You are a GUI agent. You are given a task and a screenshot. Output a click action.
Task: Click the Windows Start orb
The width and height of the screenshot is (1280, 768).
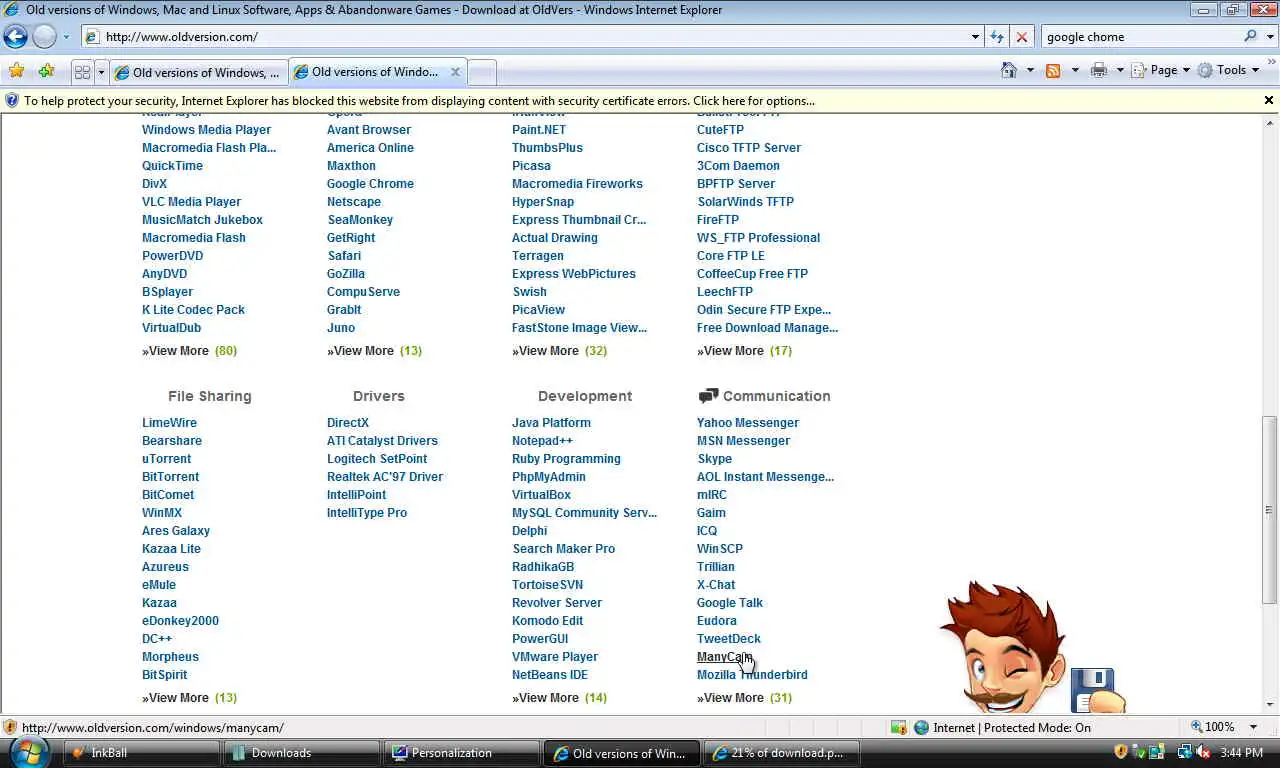pos(29,752)
